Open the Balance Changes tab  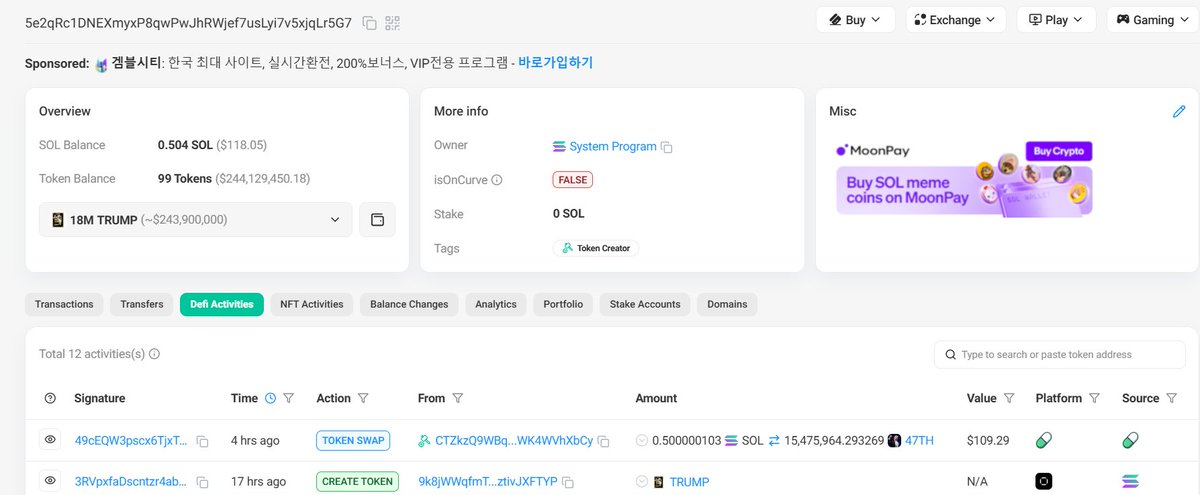pyautogui.click(x=409, y=304)
